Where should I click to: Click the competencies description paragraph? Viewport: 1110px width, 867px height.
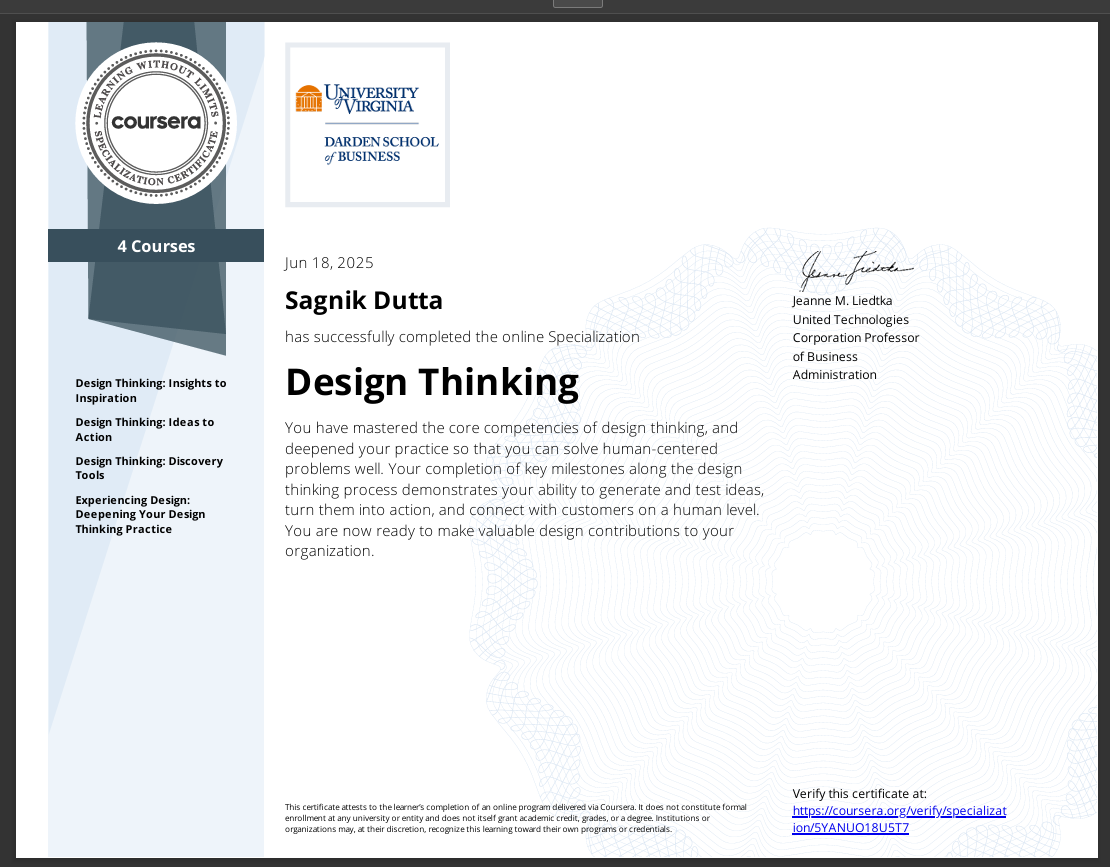[x=524, y=489]
